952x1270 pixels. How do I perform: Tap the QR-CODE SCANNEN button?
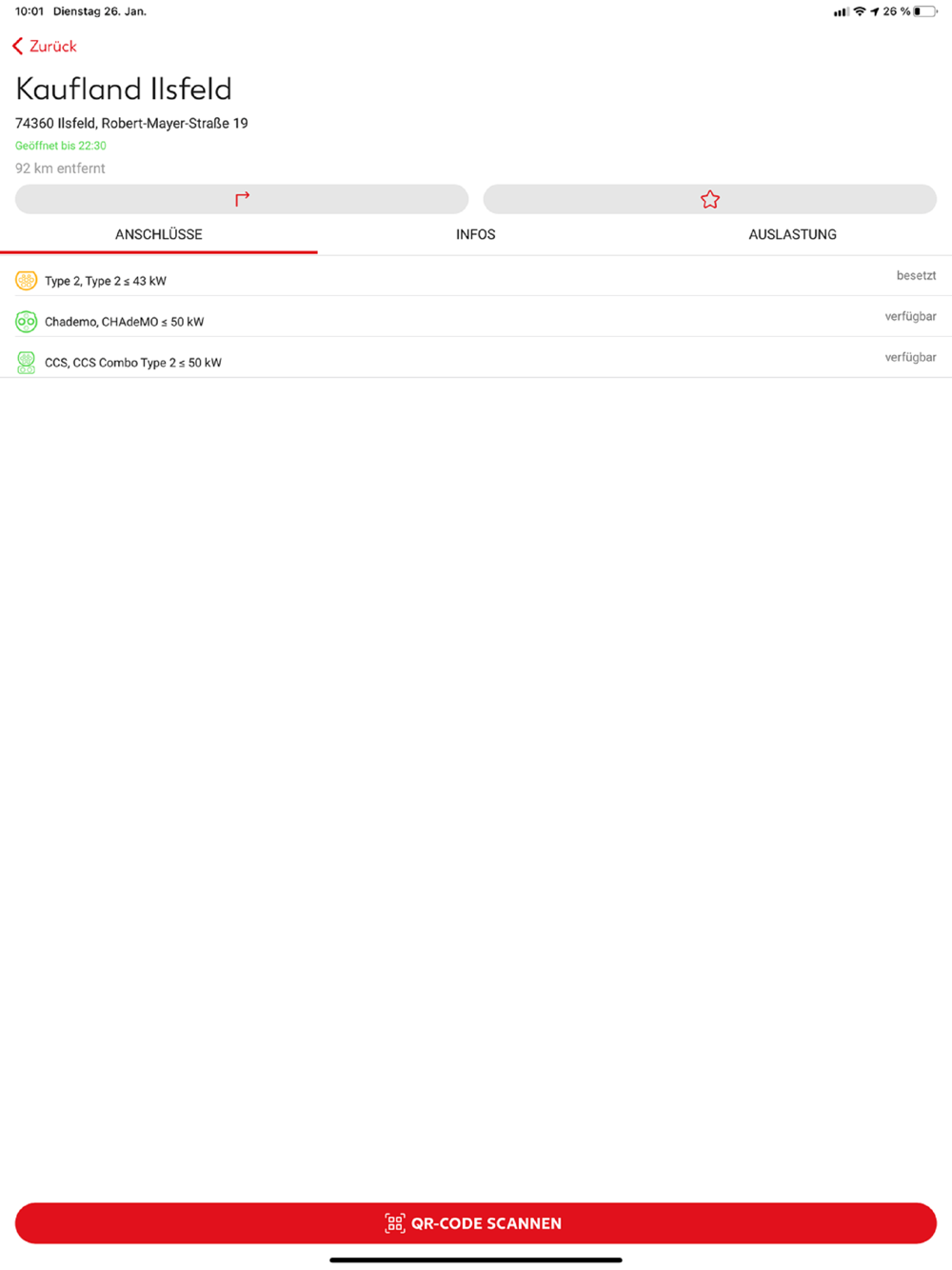click(476, 1223)
